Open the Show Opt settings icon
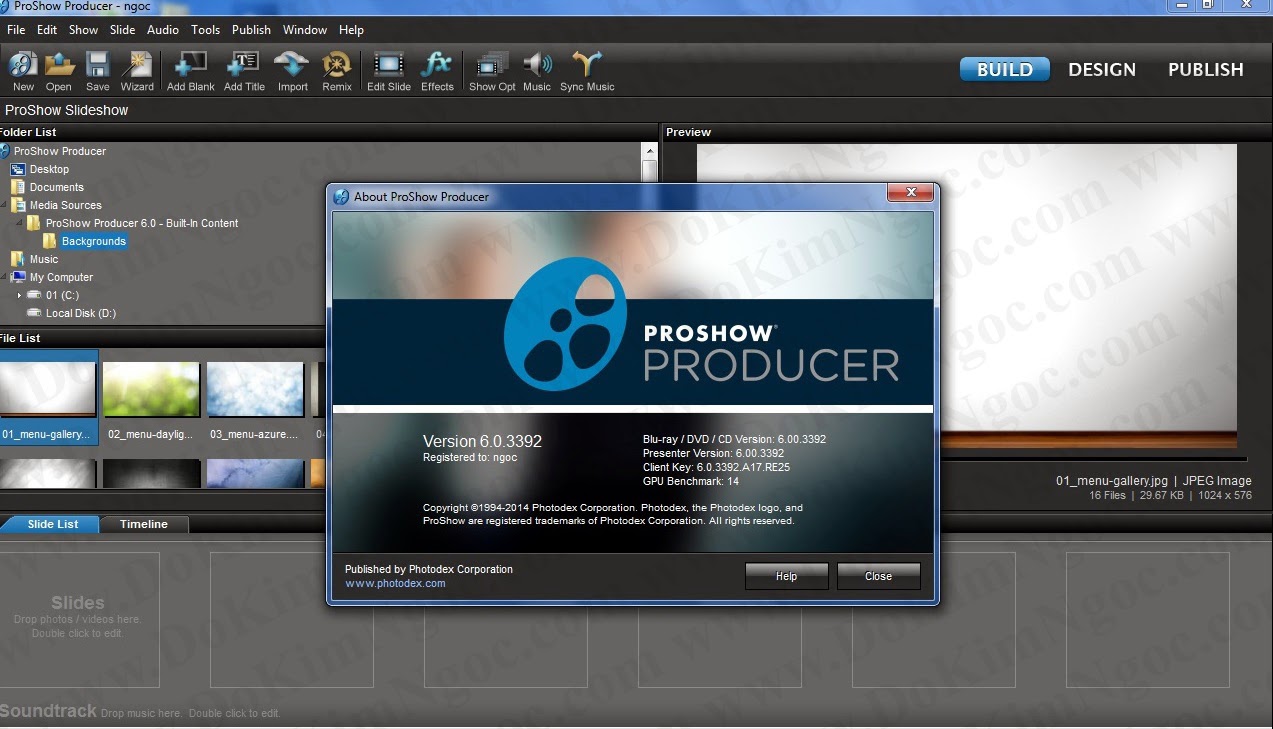The height and width of the screenshot is (729, 1273). 492,71
